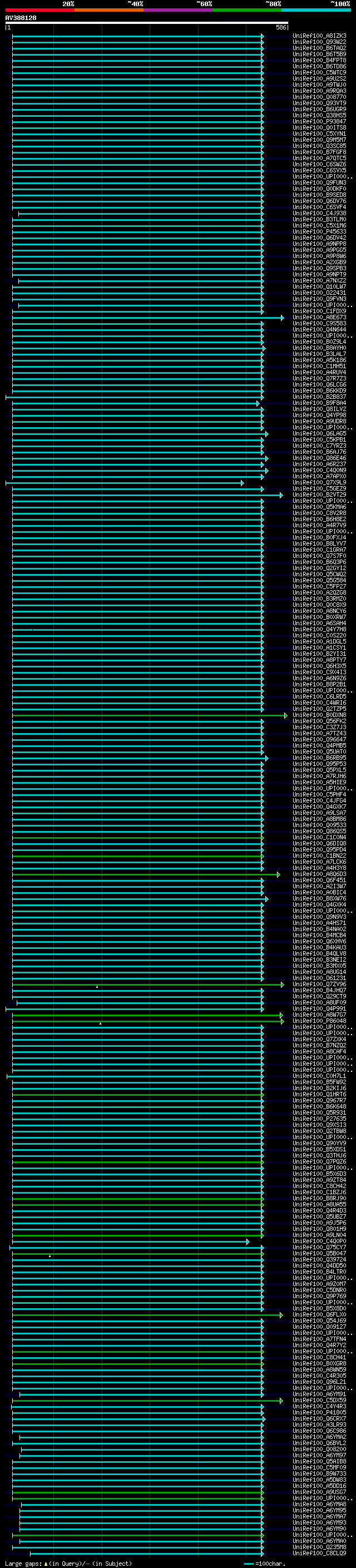Select the AV388128 query sequence label
This screenshot has width=356, height=1568.
pyautogui.click(x=21, y=18)
